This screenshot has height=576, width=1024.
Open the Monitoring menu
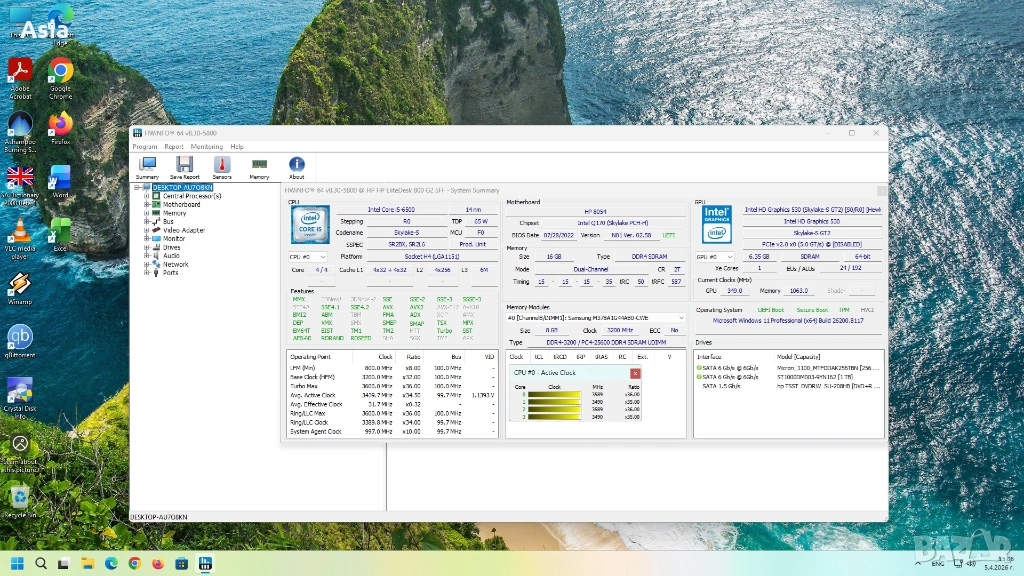[x=206, y=147]
